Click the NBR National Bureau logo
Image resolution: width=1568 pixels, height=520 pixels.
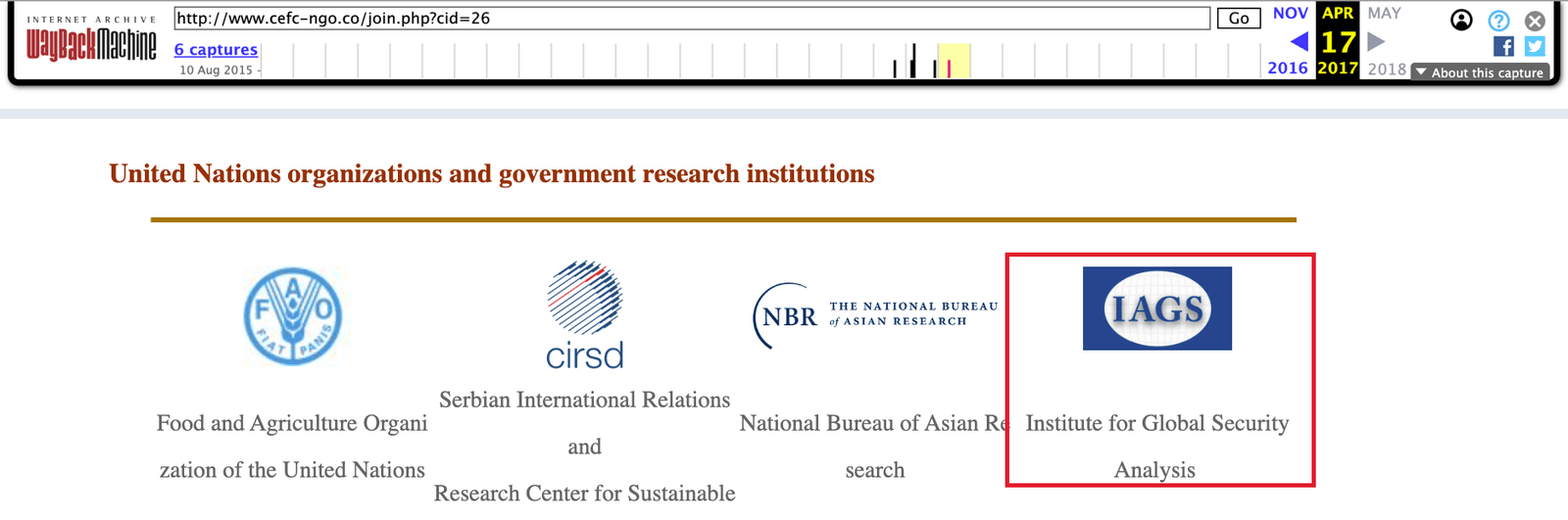[x=875, y=315]
